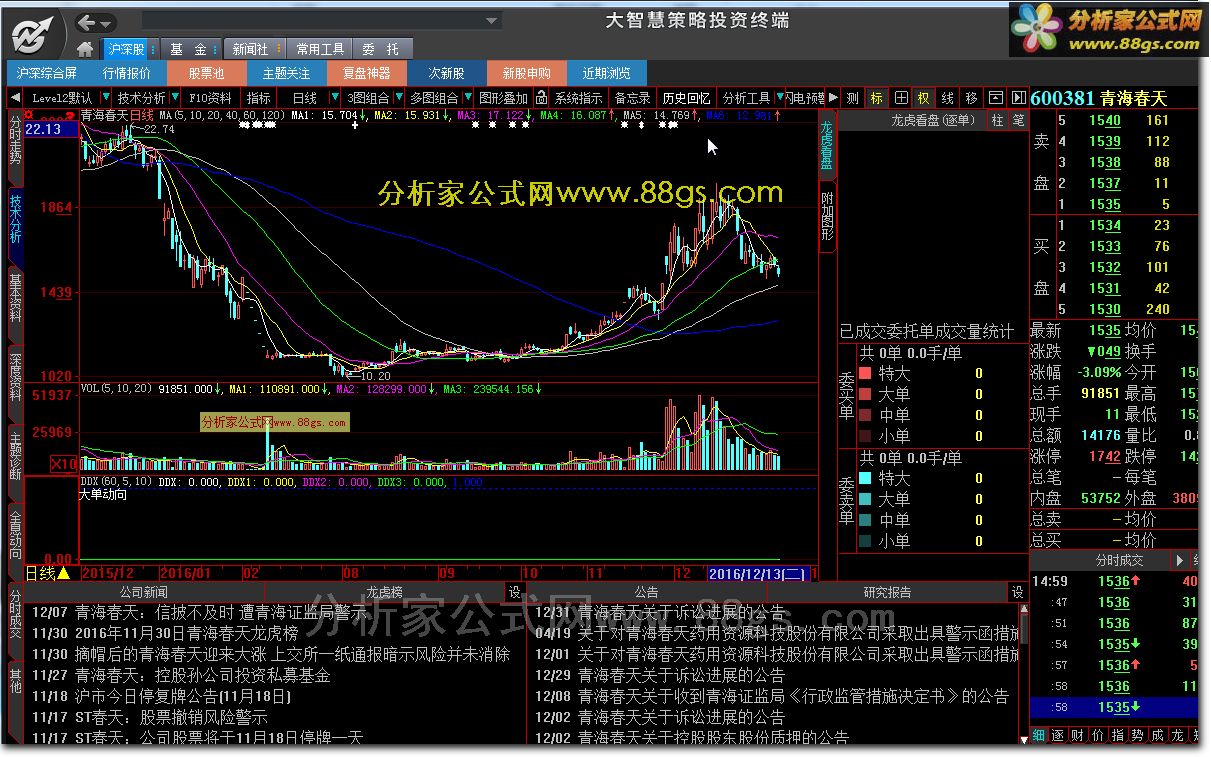Open the top search box dropdown

coord(492,20)
